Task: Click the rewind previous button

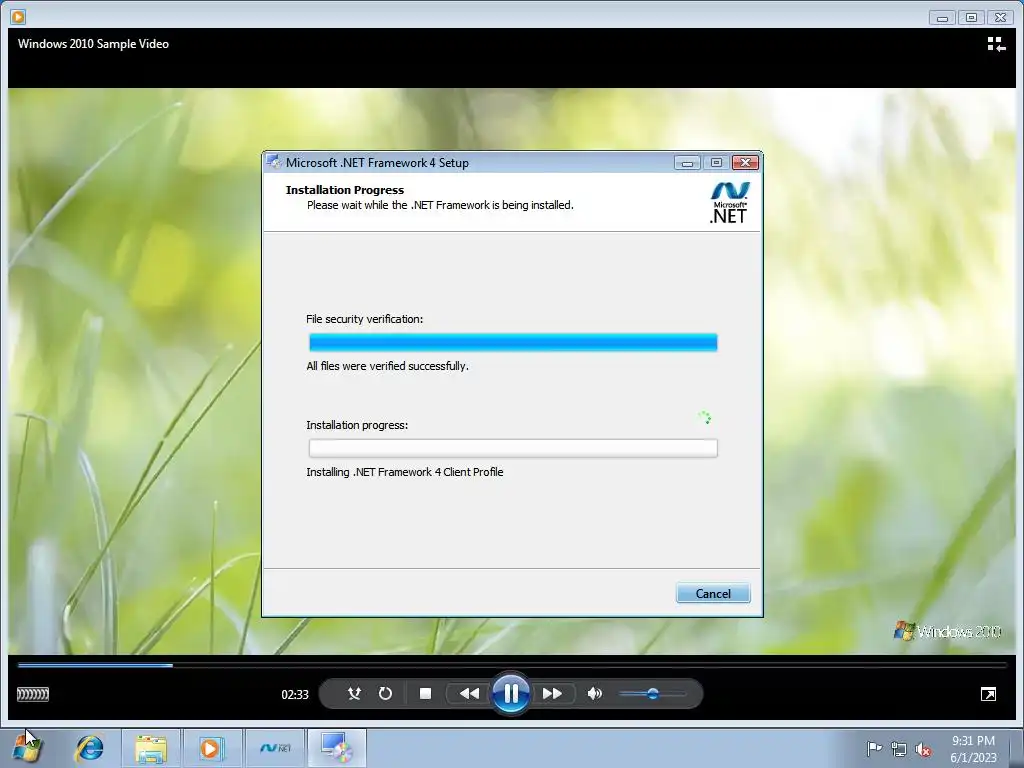Action: (469, 694)
